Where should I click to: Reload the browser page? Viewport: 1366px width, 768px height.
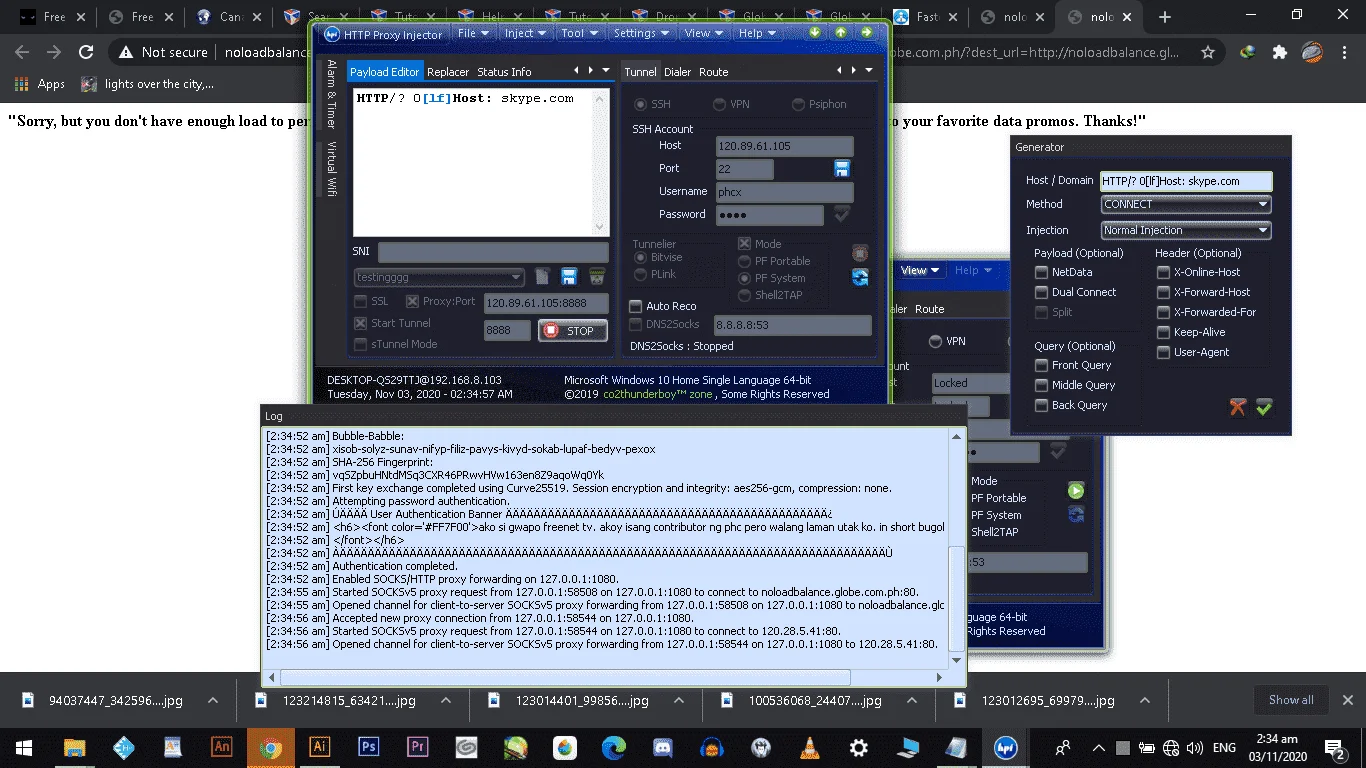tap(86, 53)
